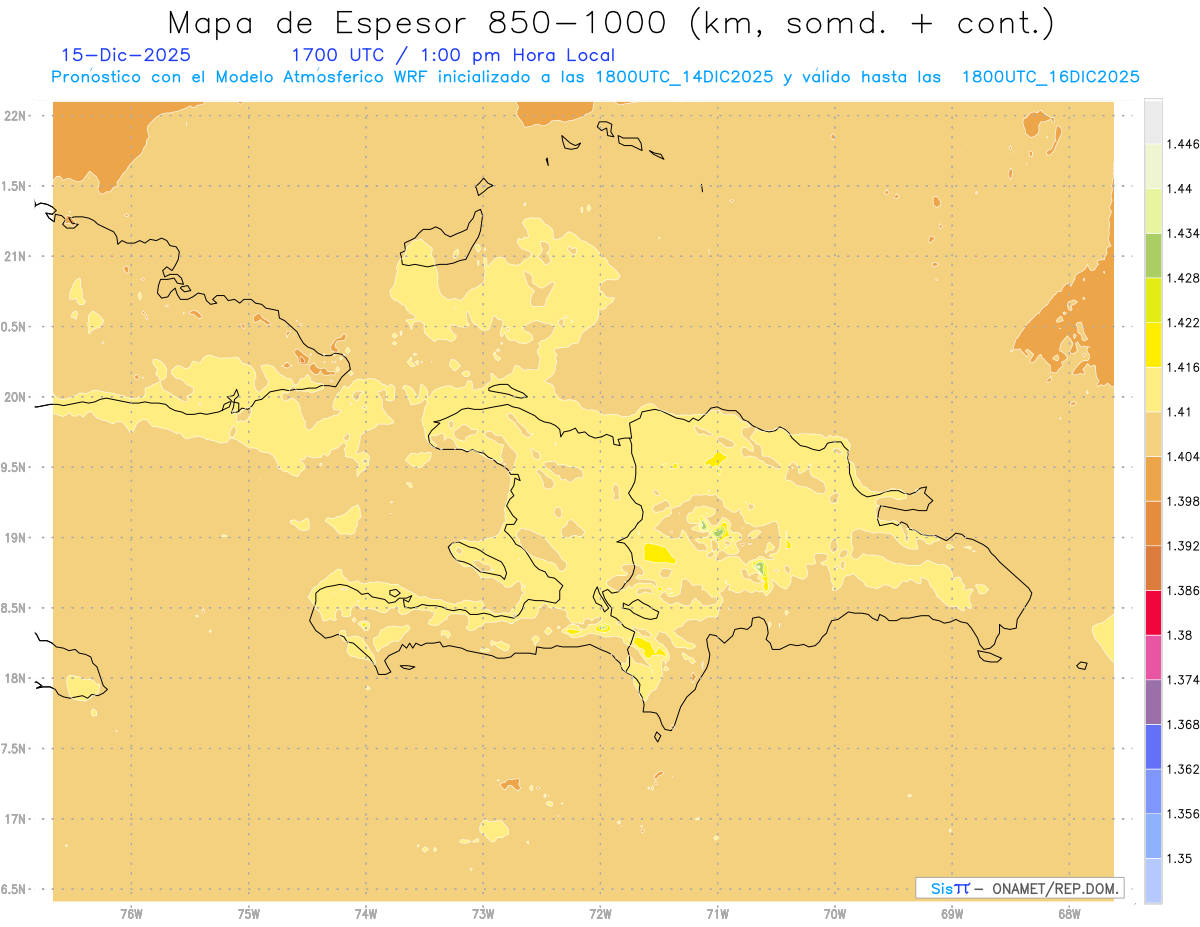Image resolution: width=1200 pixels, height=927 pixels.
Task: Click the colorbar value "1.44"
Action: [x=1178, y=189]
